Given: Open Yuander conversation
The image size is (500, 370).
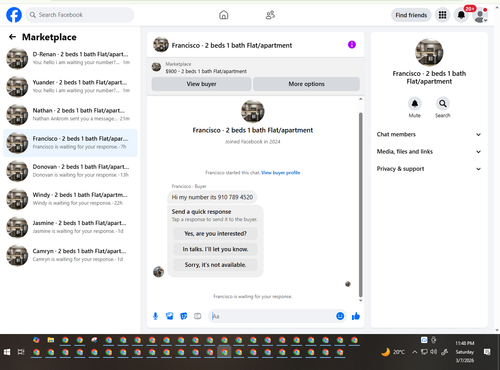Looking at the screenshot, I should (x=70, y=86).
